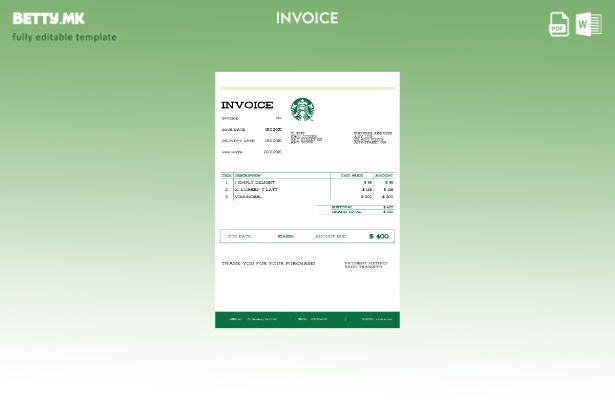Click the 'Thank you for your purchase' text

tap(268, 264)
